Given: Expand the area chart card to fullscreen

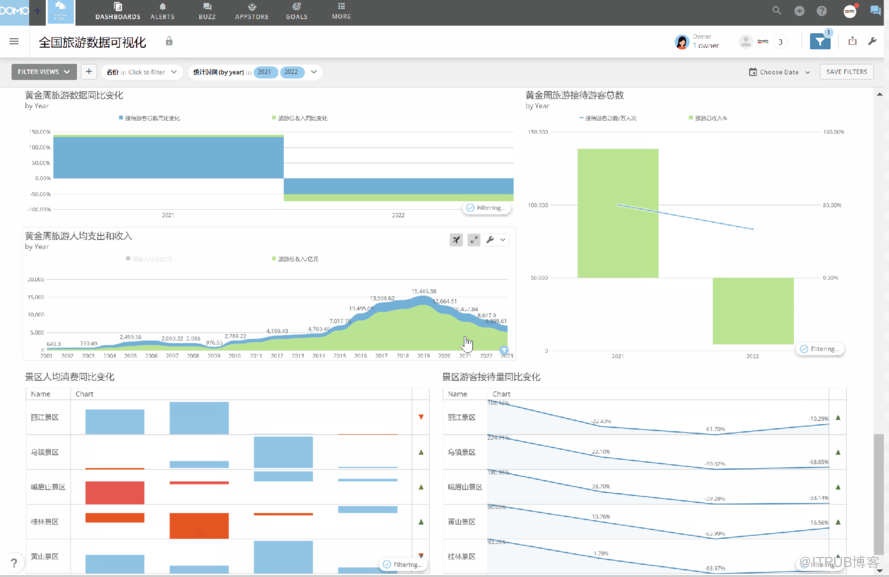Looking at the screenshot, I should (473, 240).
